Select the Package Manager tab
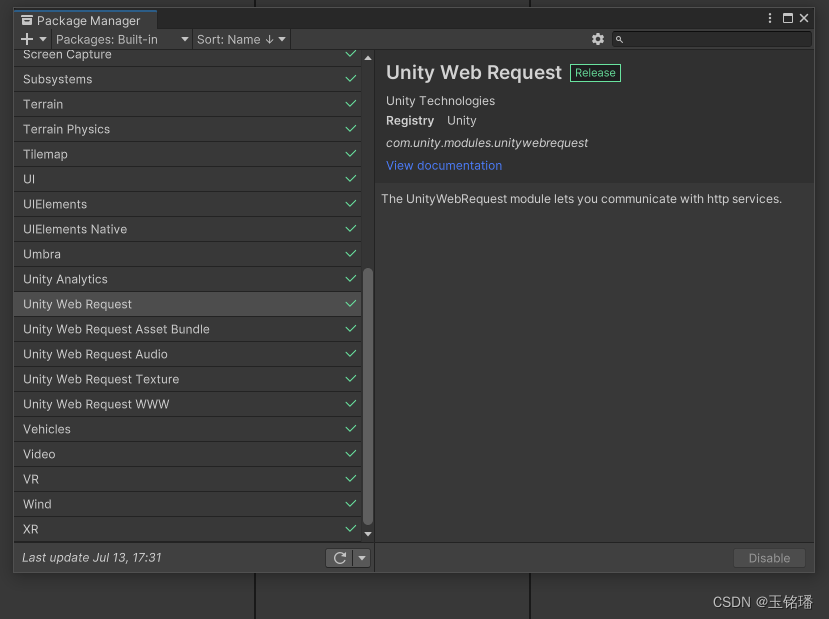The image size is (829, 619). coord(85,21)
